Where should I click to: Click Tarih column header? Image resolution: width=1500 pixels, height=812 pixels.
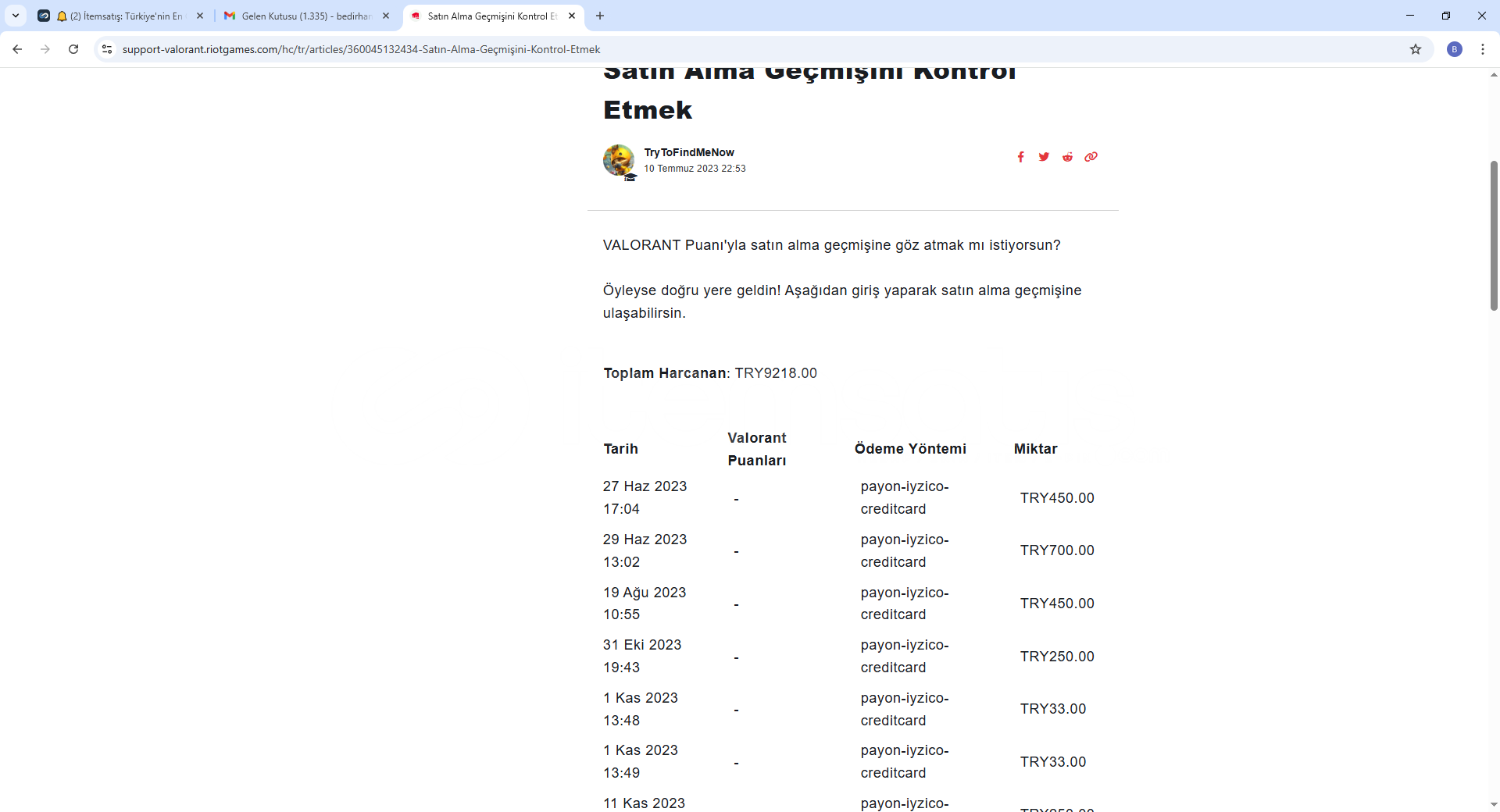621,449
